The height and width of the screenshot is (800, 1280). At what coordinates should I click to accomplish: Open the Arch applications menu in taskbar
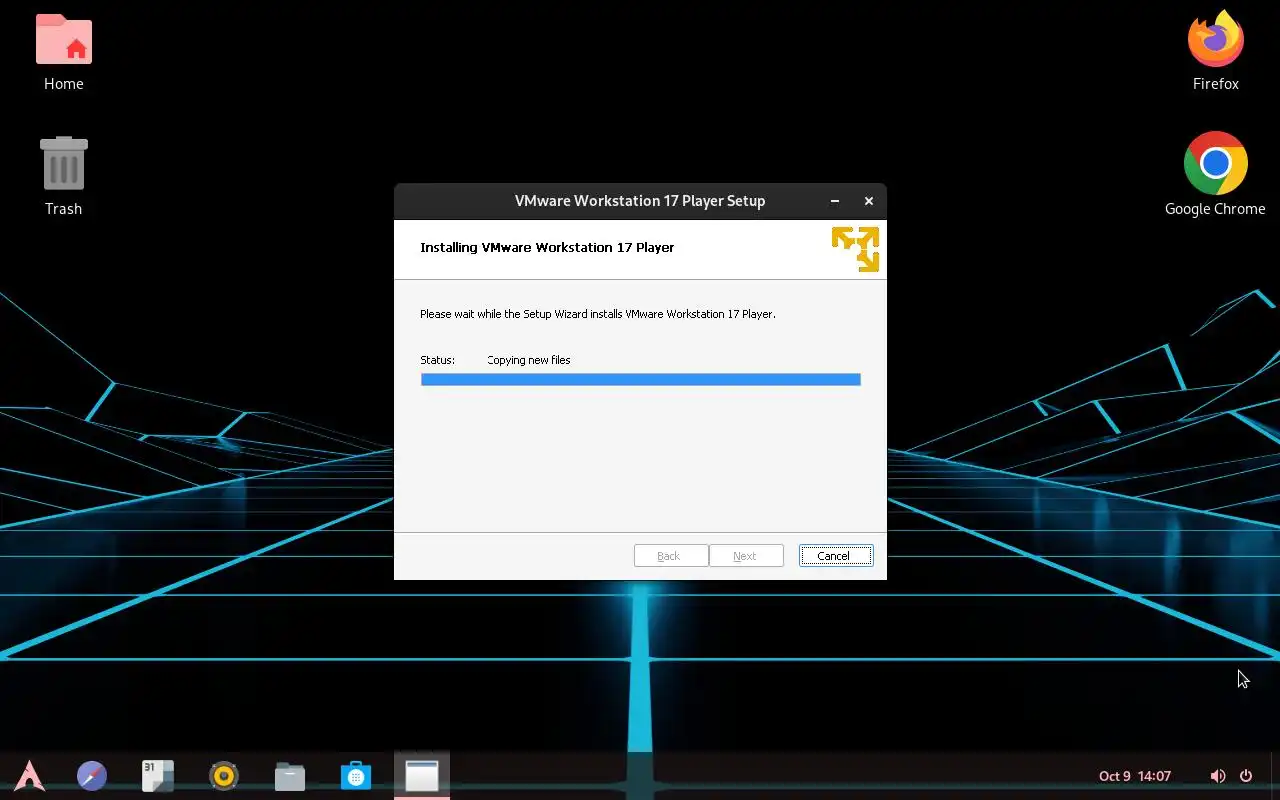(30, 775)
